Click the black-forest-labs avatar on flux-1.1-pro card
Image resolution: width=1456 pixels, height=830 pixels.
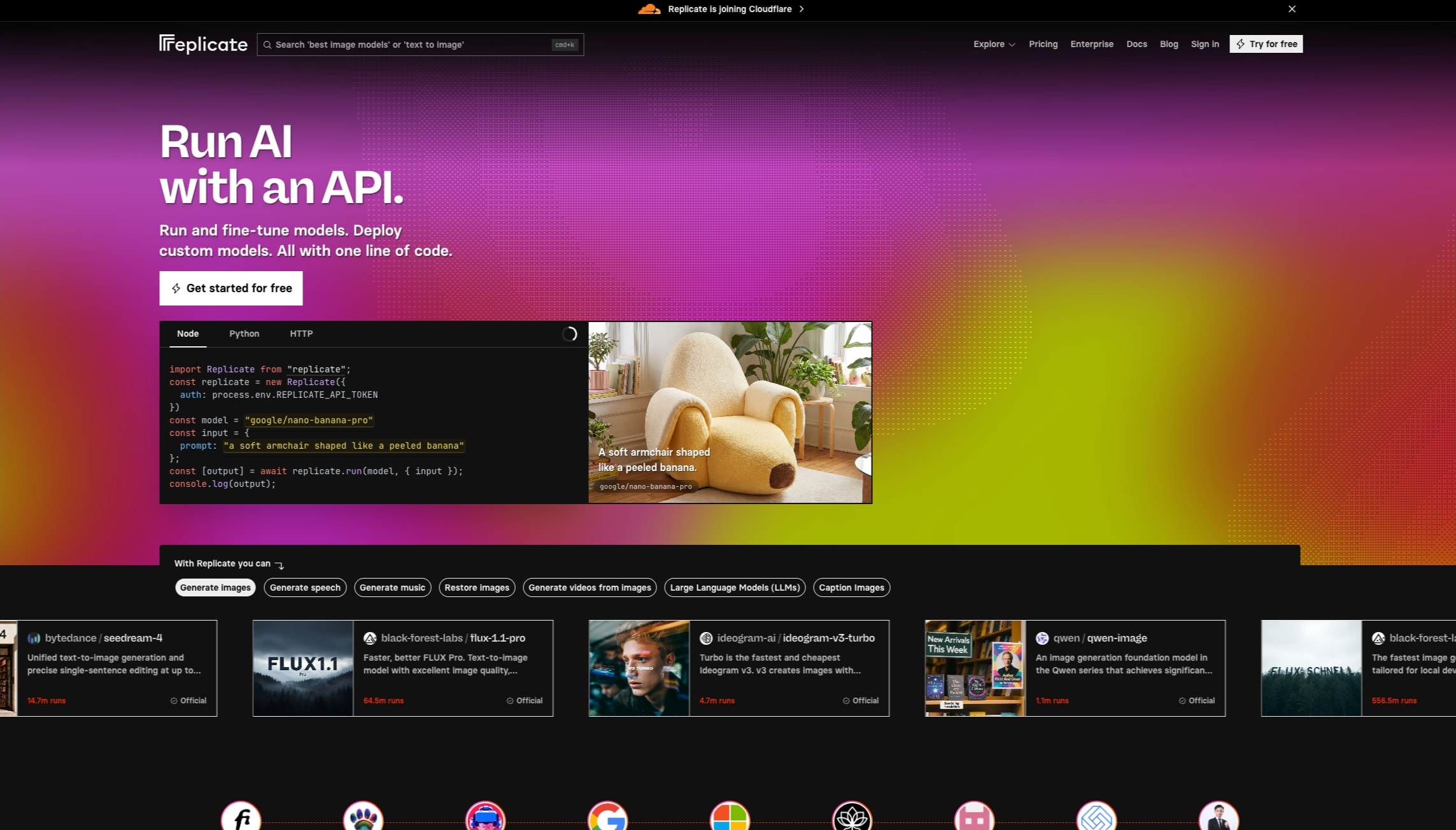370,638
